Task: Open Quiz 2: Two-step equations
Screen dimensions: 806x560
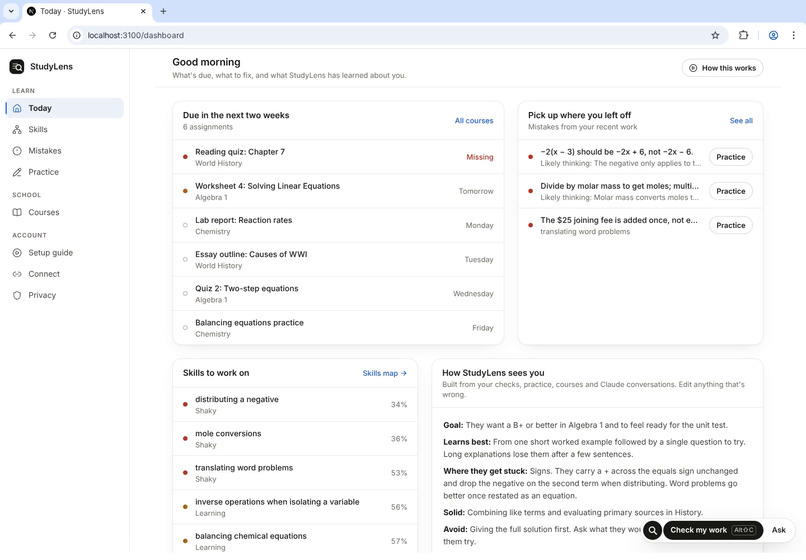Action: [338, 294]
